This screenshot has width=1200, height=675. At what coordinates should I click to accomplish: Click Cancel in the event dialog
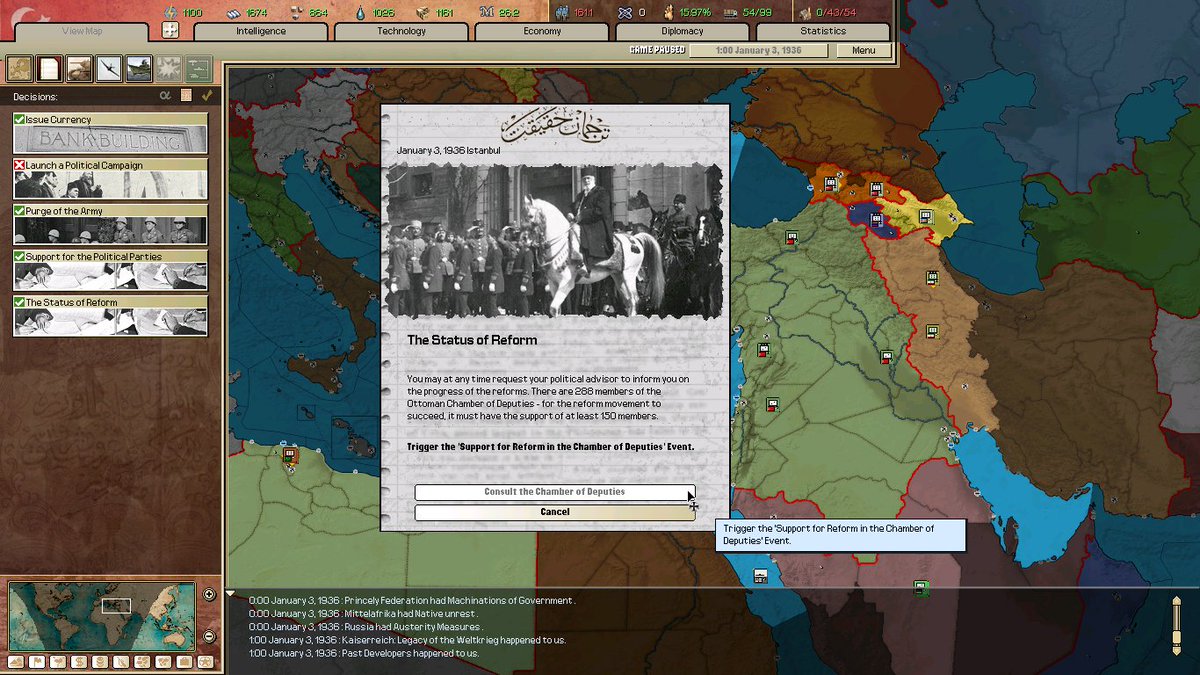click(x=555, y=512)
